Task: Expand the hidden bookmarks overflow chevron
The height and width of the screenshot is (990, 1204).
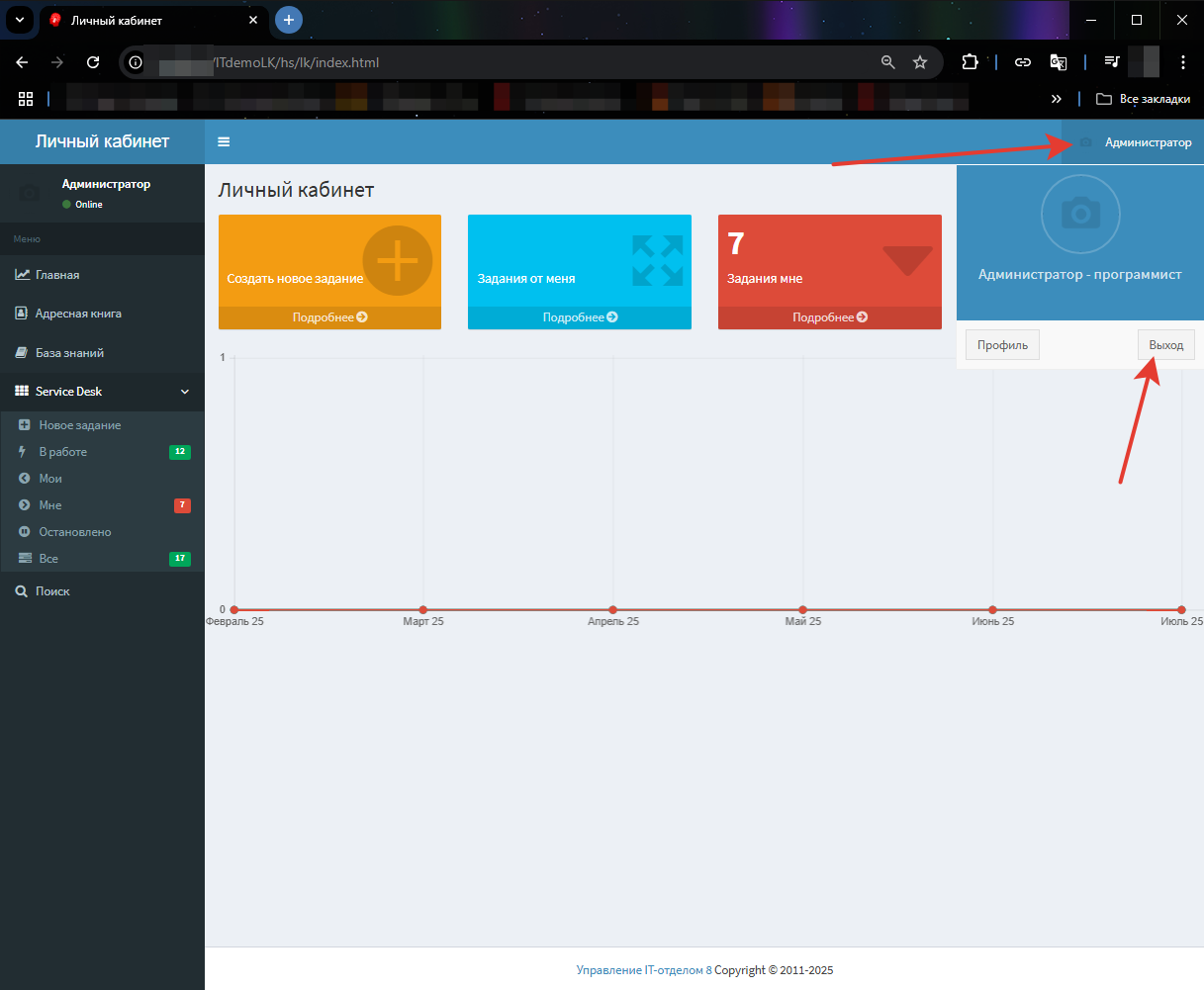Action: (x=1057, y=99)
